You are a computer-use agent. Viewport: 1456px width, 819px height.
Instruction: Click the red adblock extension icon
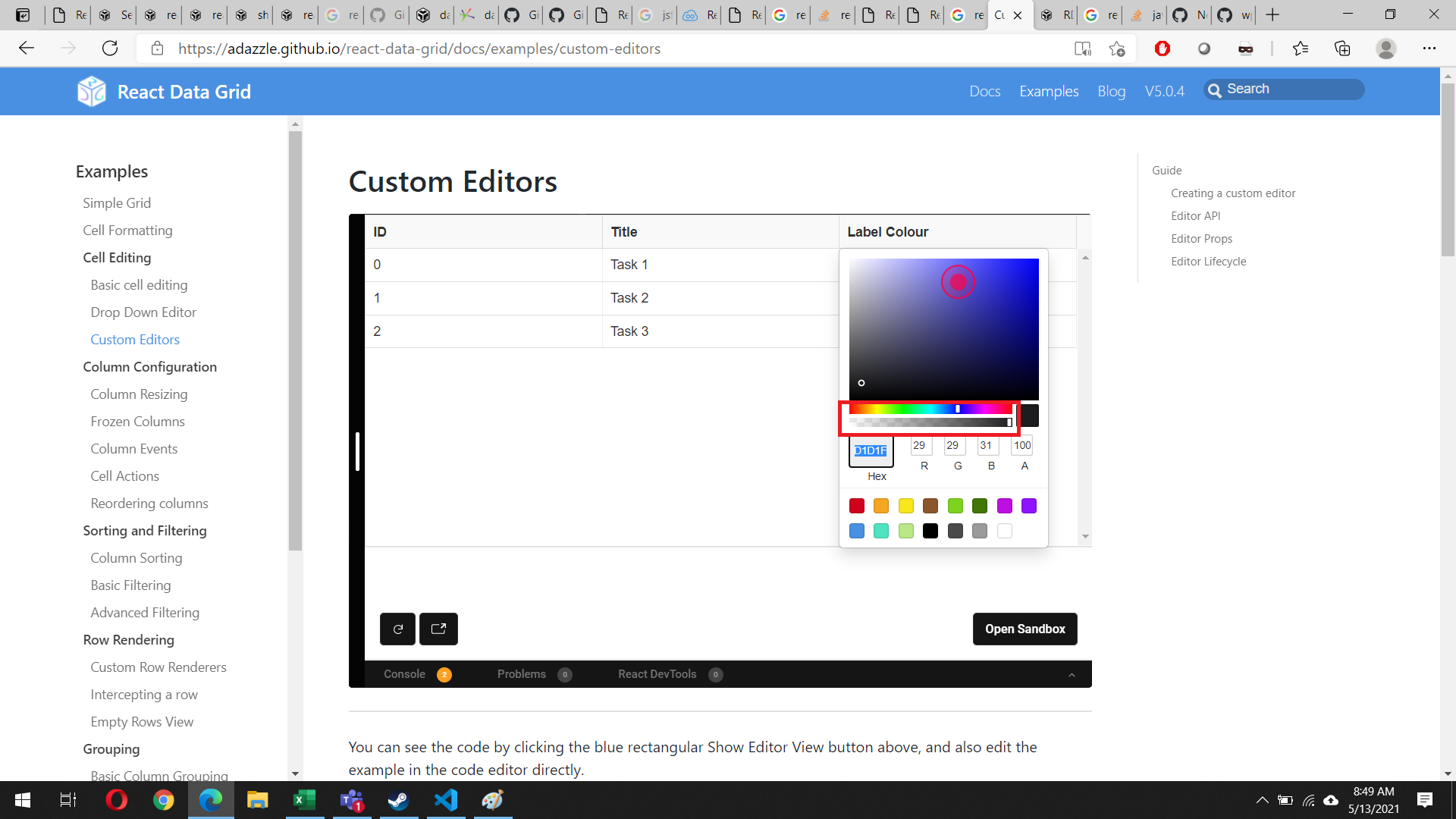(1163, 48)
